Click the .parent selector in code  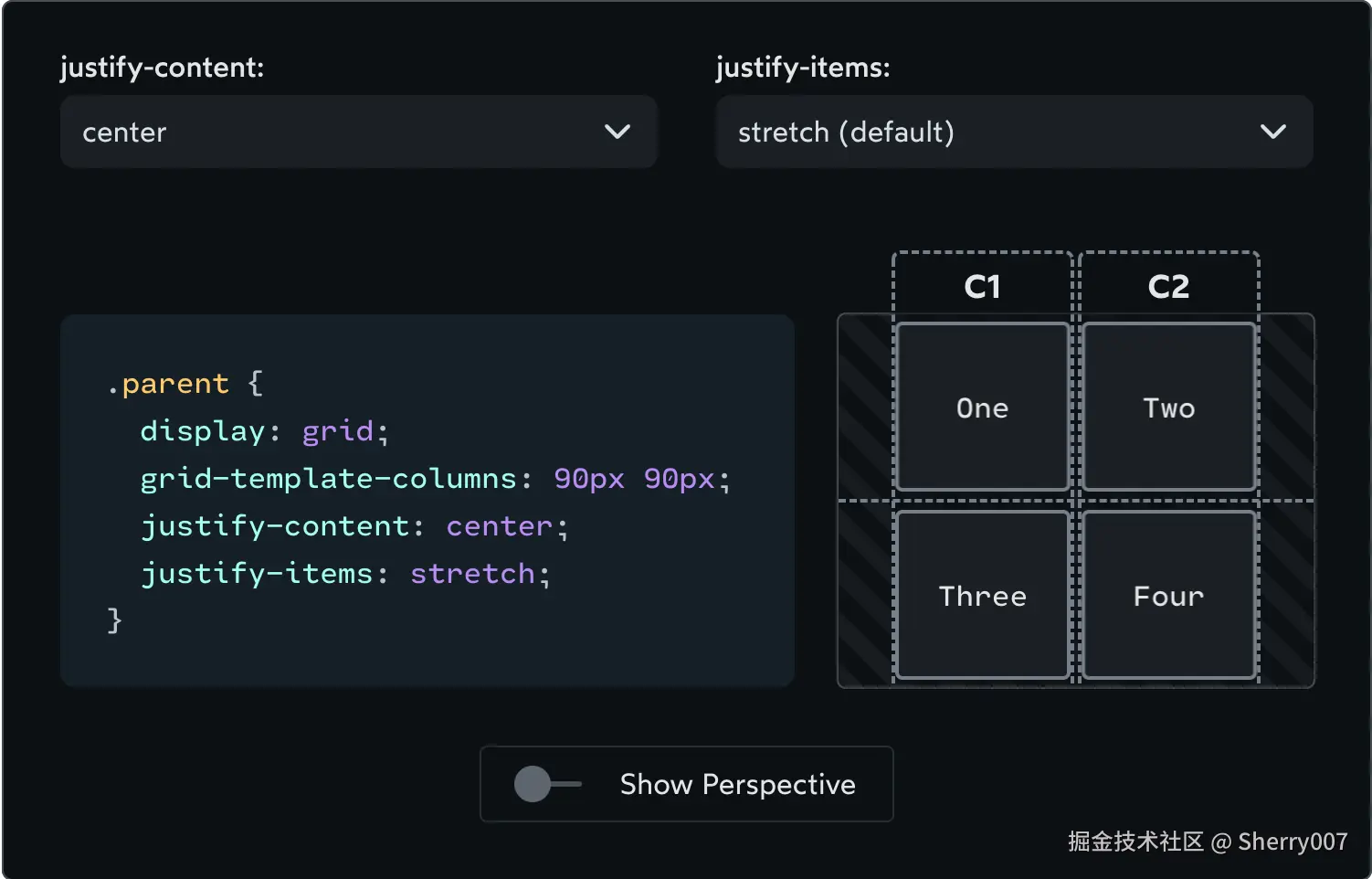(174, 384)
